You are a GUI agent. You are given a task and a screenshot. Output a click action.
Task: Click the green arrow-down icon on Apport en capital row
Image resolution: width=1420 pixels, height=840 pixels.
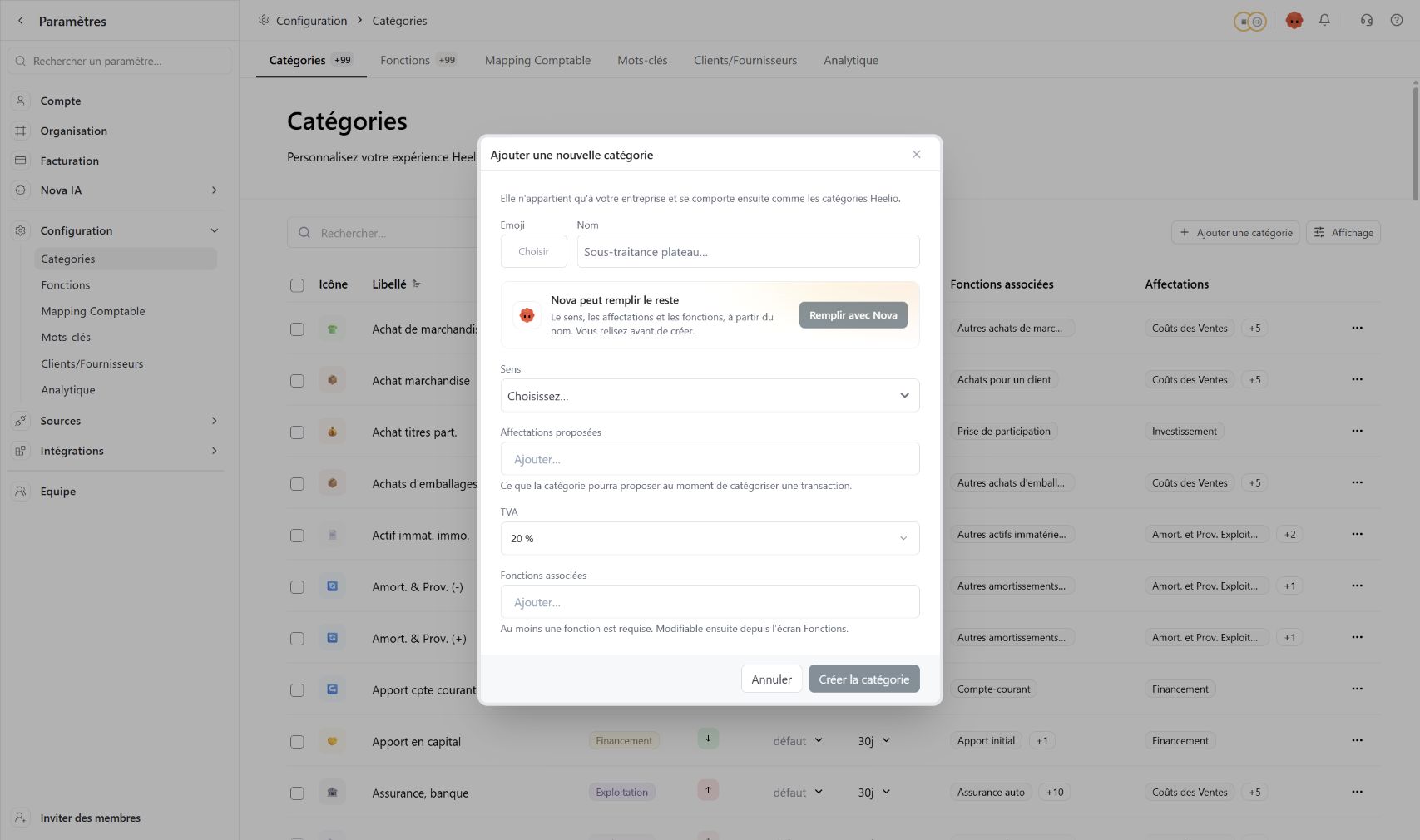(708, 739)
